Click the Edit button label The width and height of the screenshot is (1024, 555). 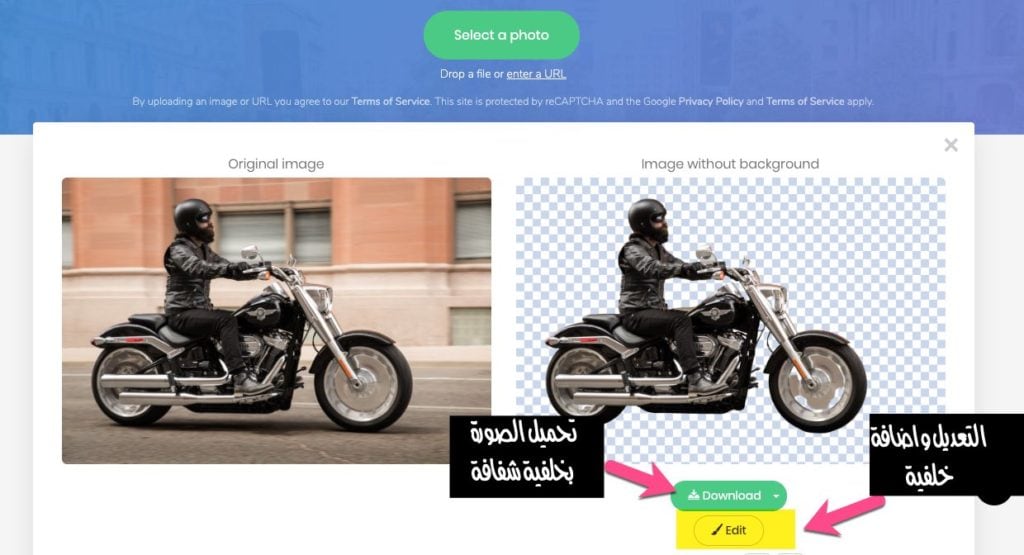tap(735, 530)
